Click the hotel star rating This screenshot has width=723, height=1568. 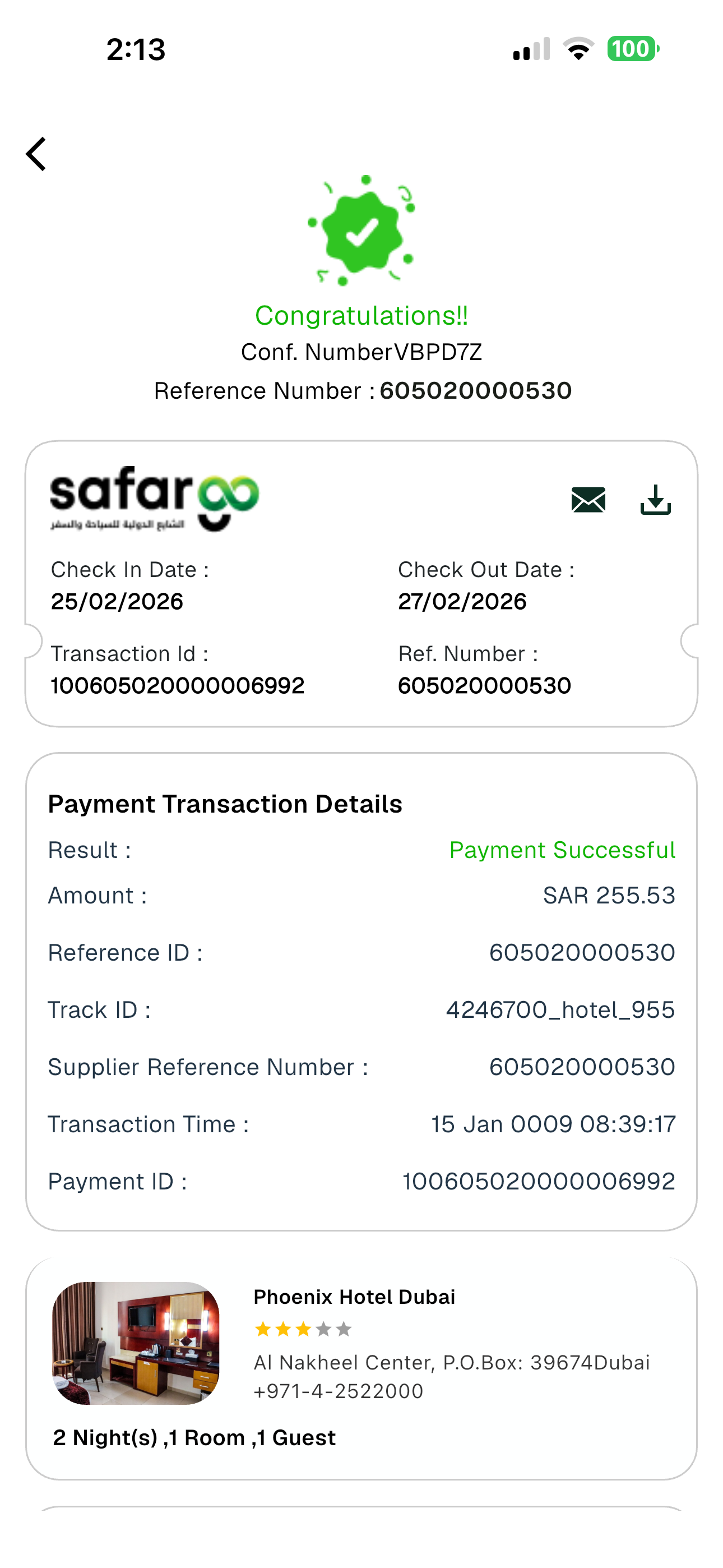[x=303, y=1329]
